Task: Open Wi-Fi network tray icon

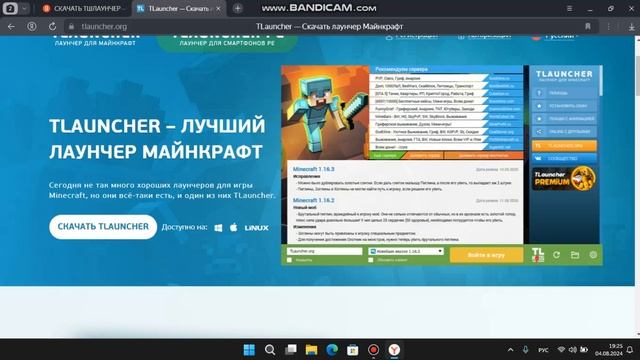Action: tap(562, 350)
